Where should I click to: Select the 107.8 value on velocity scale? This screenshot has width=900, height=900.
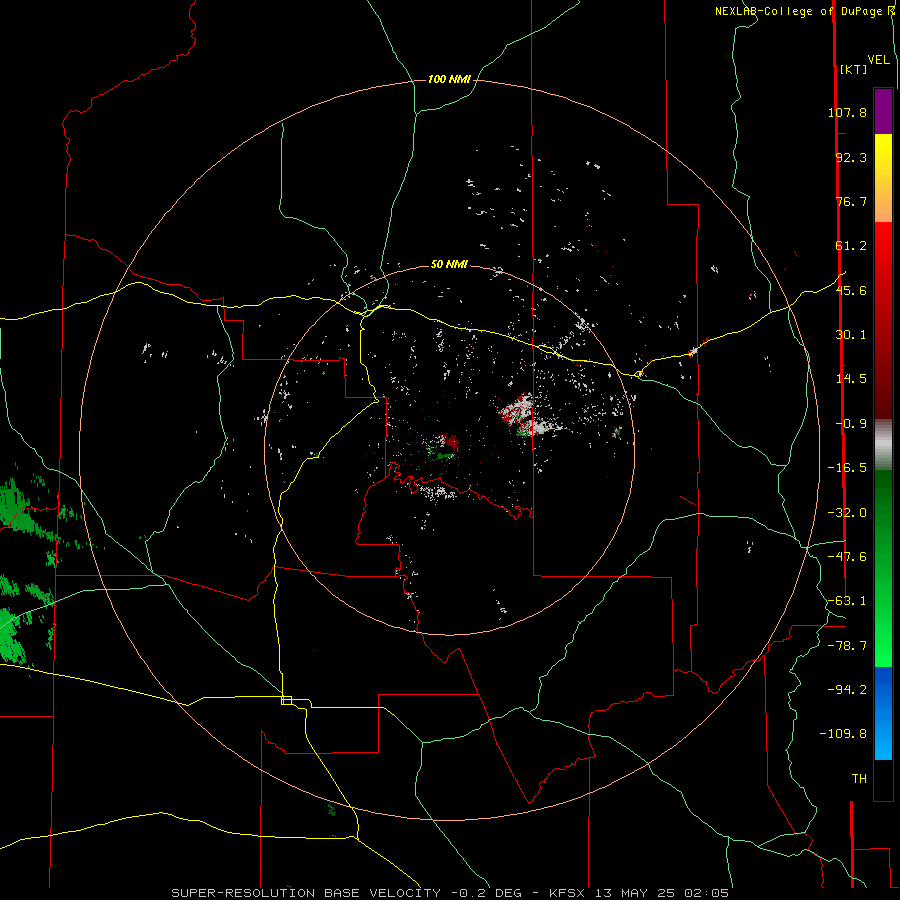coord(847,112)
